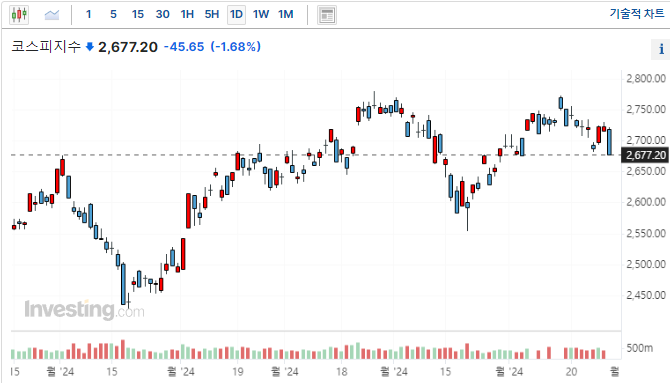Click the 18 date label on time axis

coord(341,371)
